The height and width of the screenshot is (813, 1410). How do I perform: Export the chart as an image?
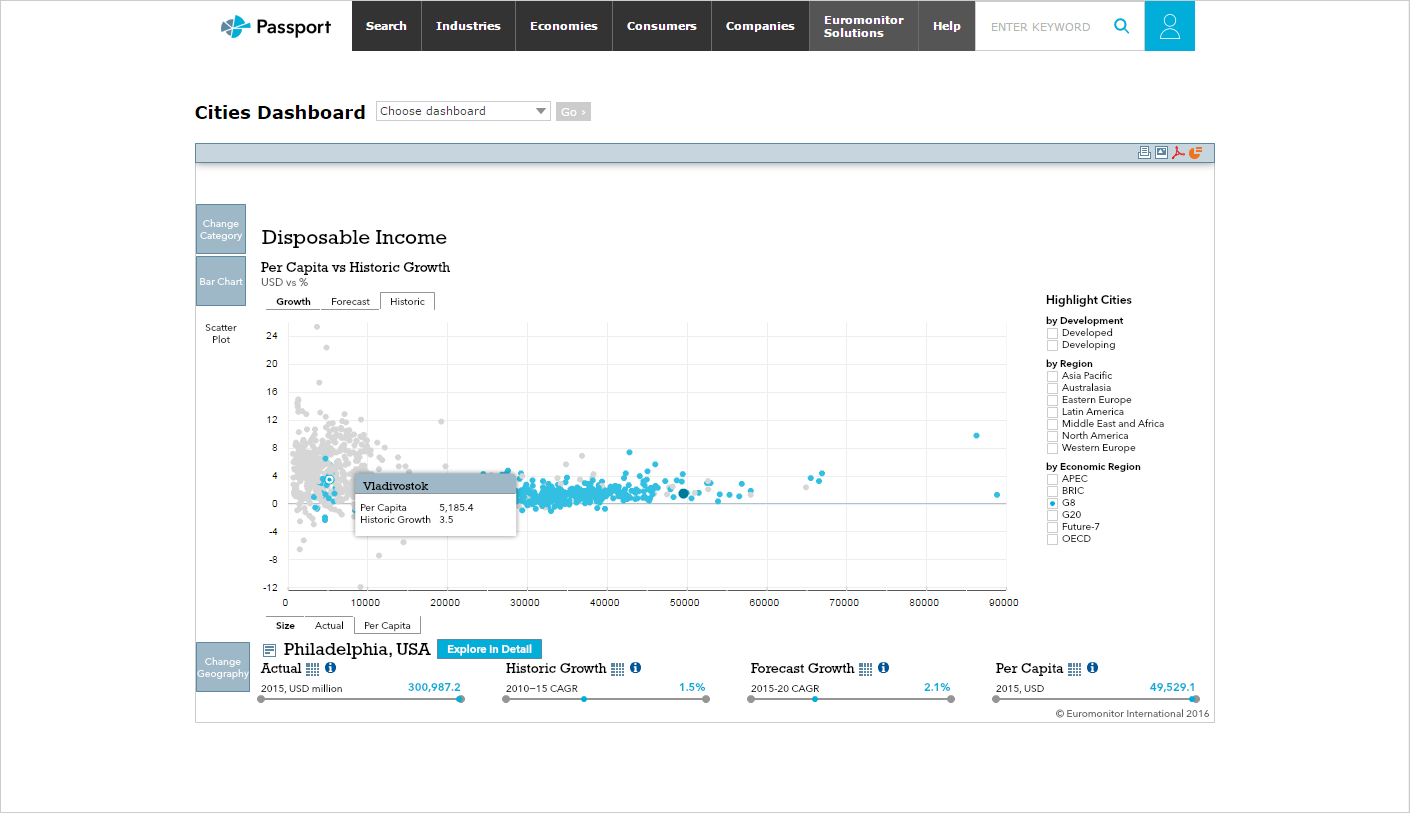click(x=1161, y=152)
